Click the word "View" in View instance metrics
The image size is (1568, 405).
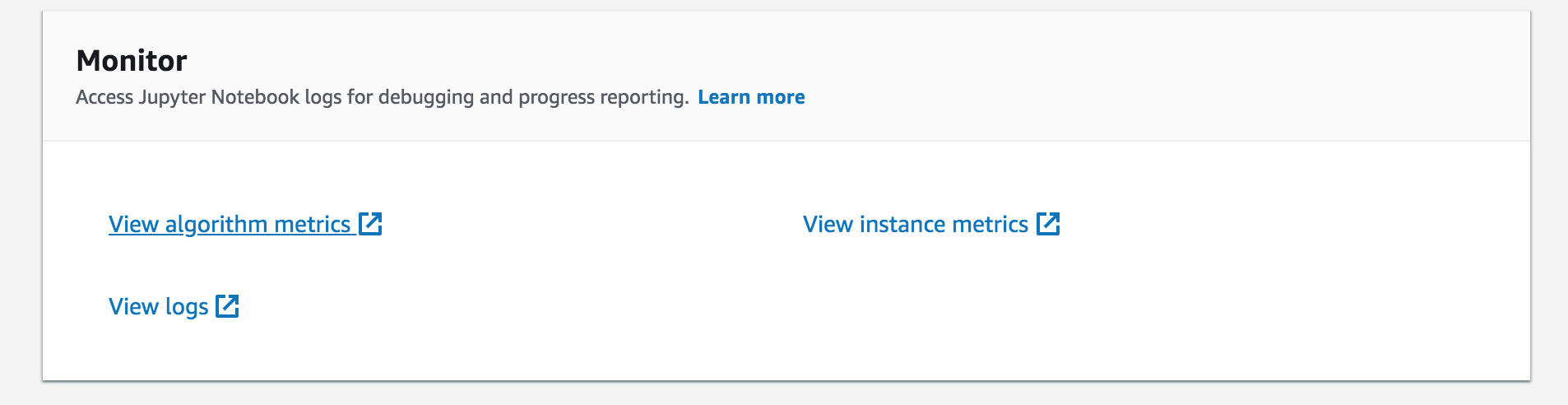828,224
